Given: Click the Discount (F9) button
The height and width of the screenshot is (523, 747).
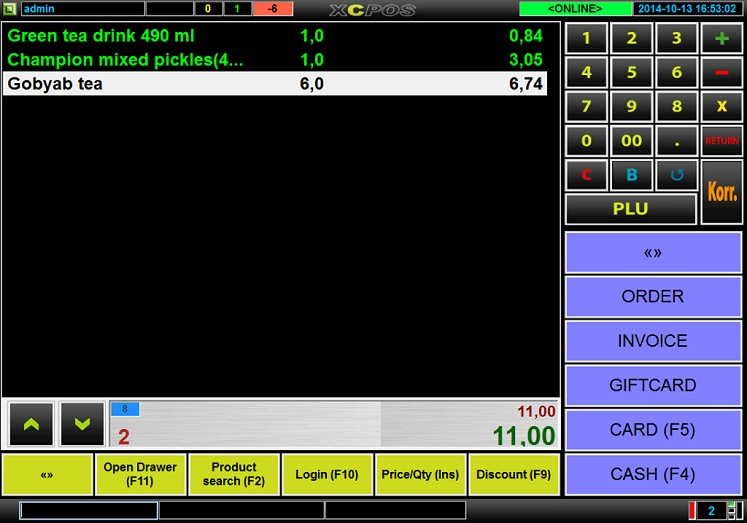Looking at the screenshot, I should 514,475.
